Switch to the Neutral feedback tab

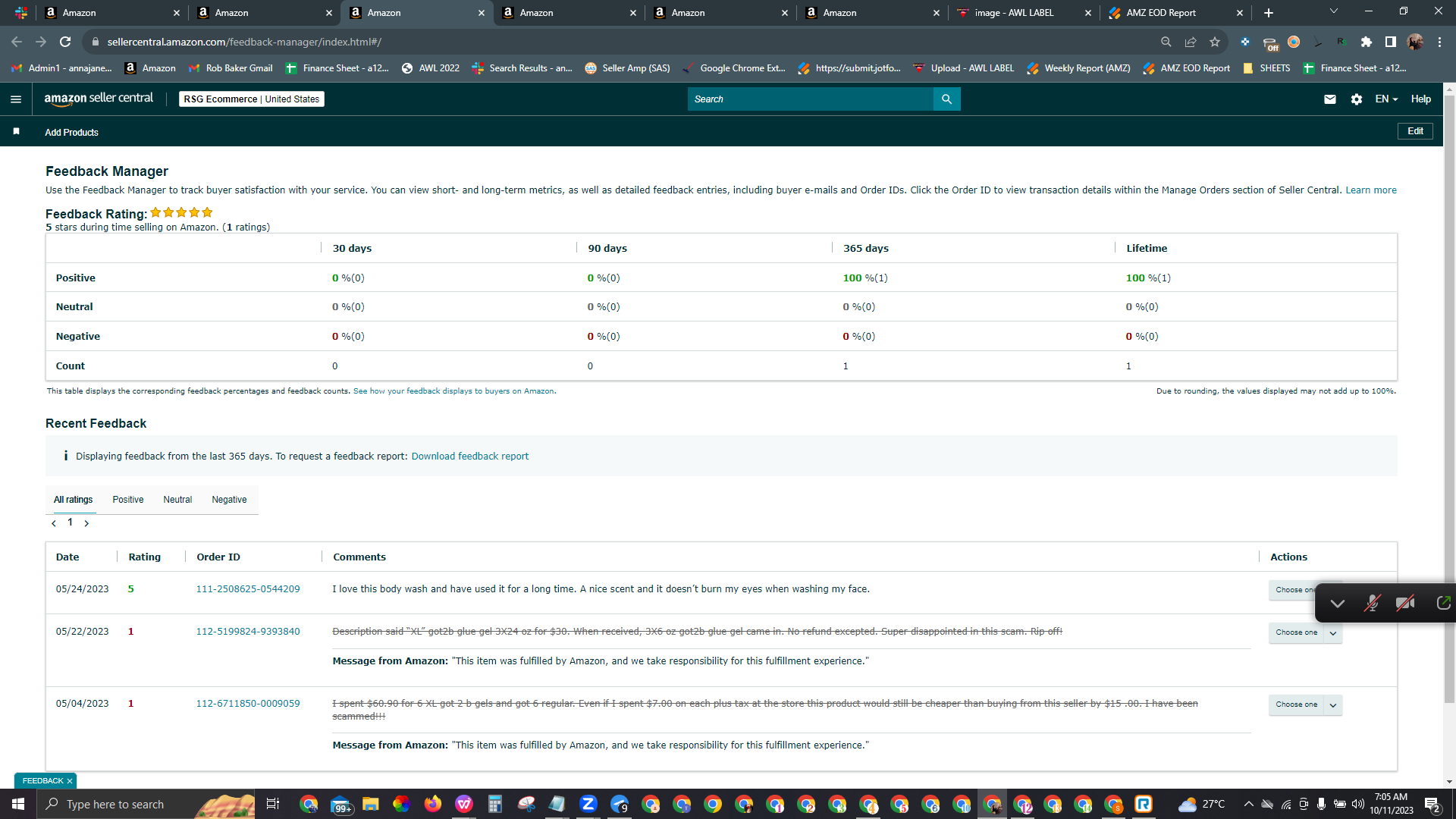177,500
